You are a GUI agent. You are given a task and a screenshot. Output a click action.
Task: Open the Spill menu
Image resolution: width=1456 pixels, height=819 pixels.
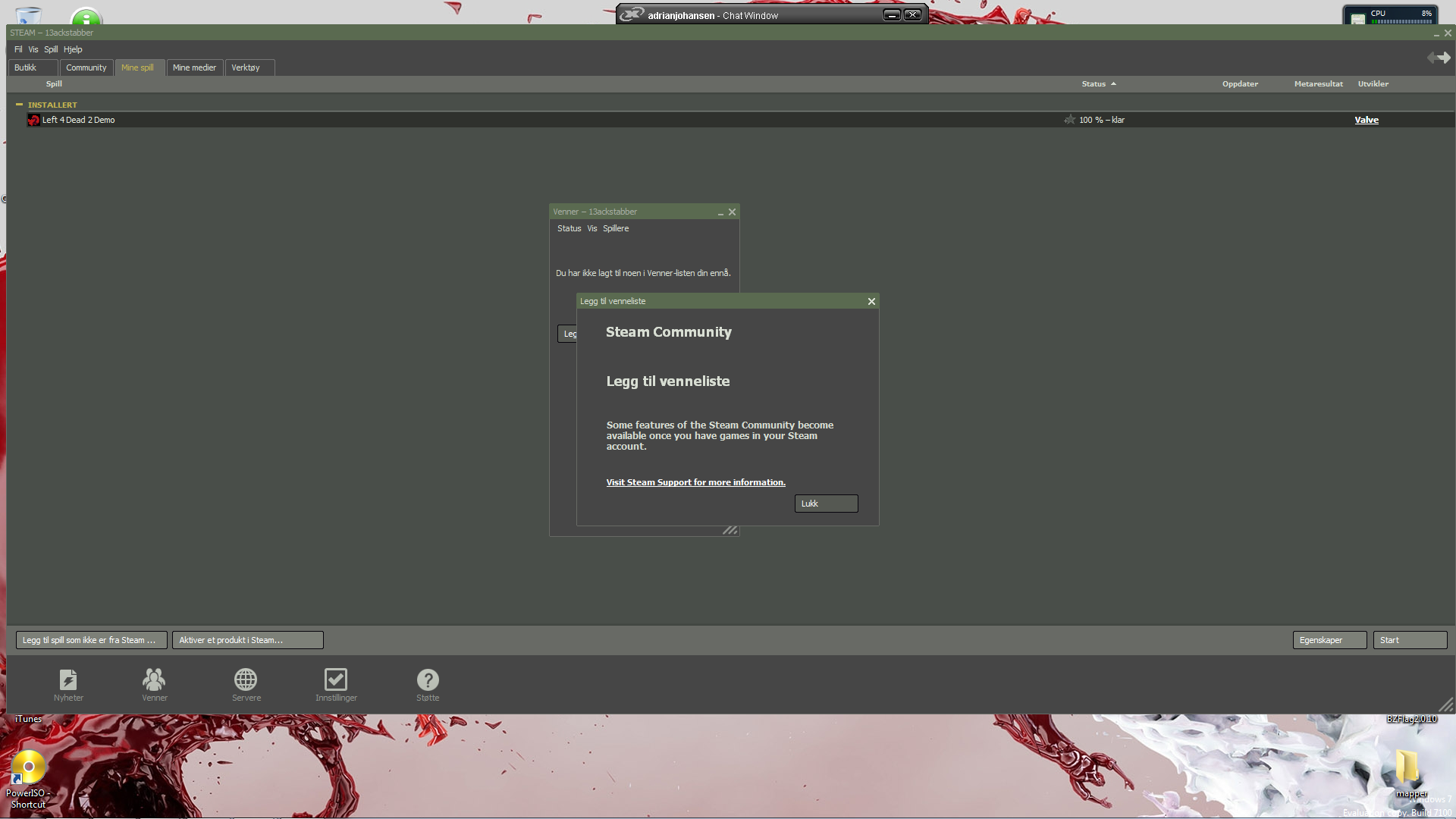coord(51,49)
